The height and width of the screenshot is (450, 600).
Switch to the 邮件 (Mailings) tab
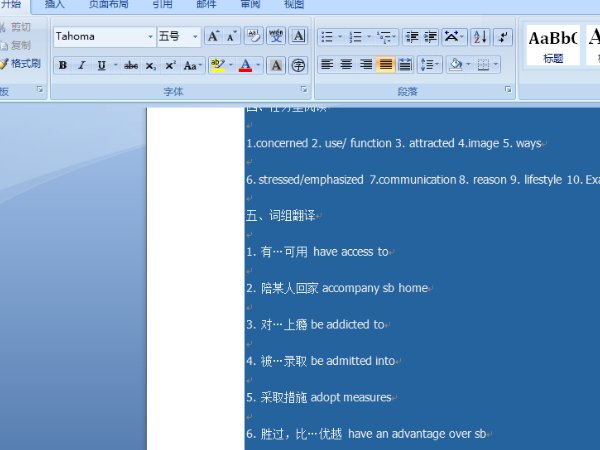point(206,5)
